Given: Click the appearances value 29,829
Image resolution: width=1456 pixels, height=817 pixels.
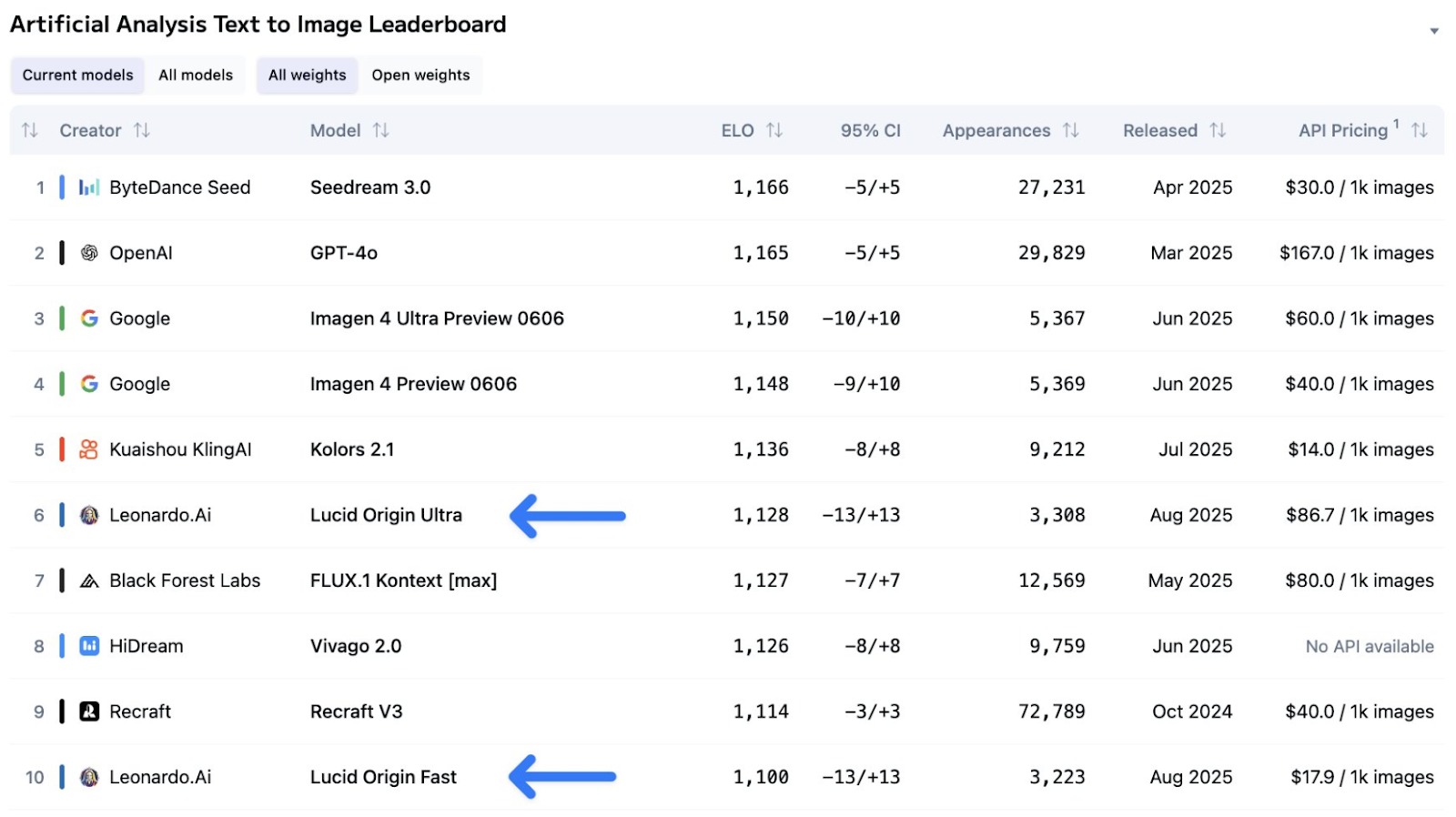Looking at the screenshot, I should click(x=1051, y=253).
